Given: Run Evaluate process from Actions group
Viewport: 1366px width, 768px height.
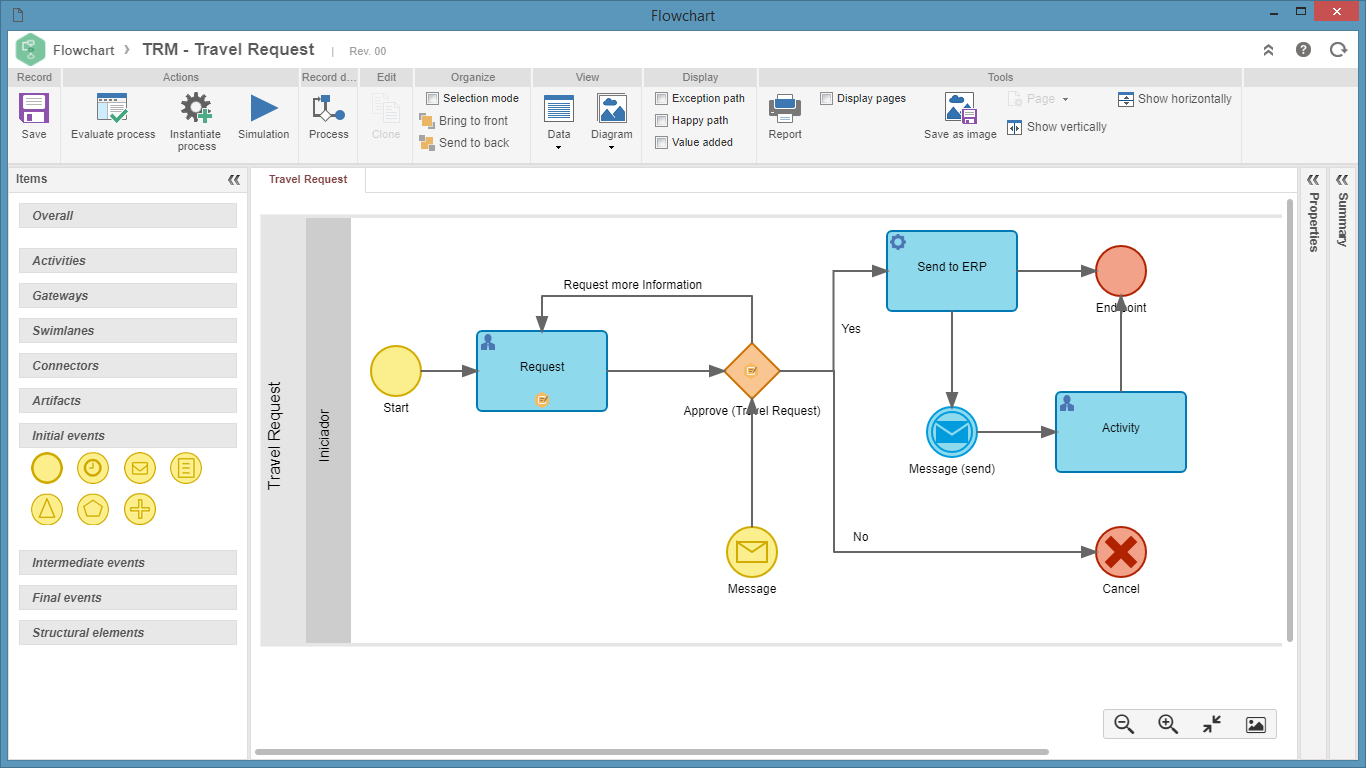Looking at the screenshot, I should click(113, 108).
